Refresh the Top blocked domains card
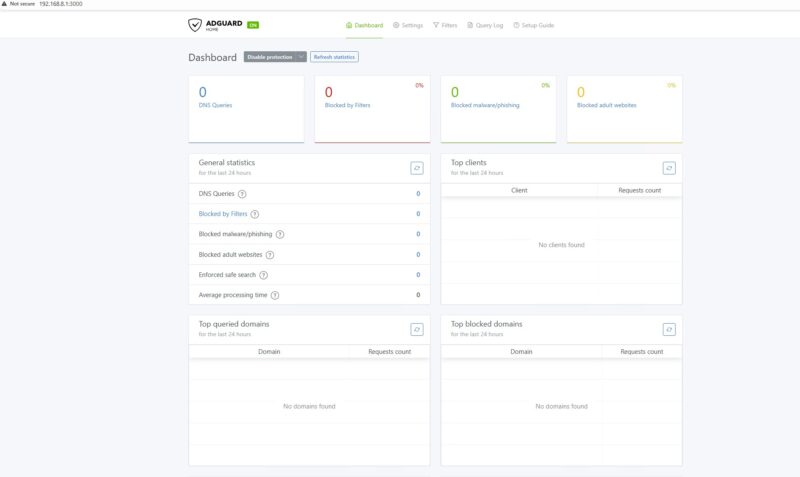 669,329
